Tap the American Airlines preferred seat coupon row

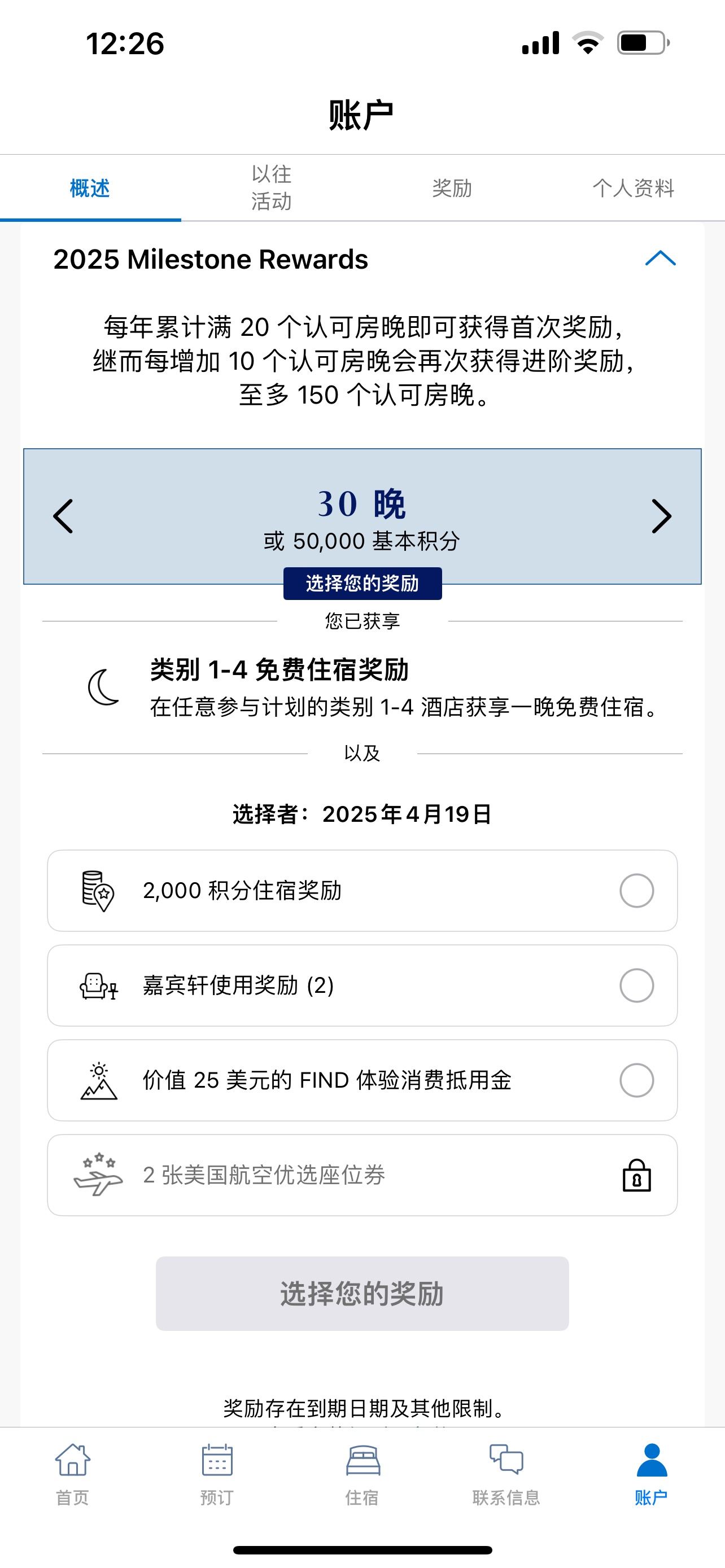tap(362, 1175)
